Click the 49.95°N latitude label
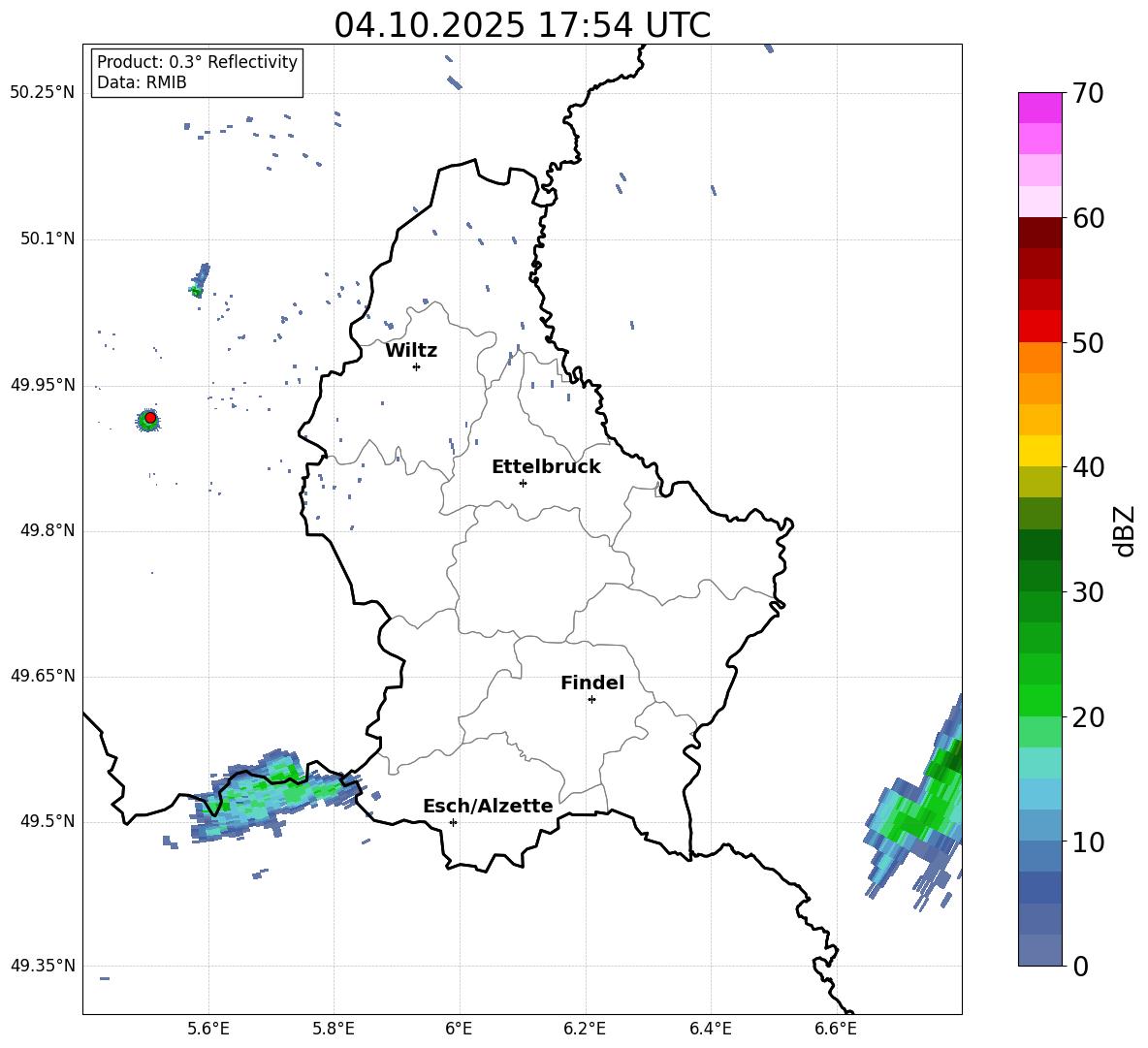 (x=43, y=385)
